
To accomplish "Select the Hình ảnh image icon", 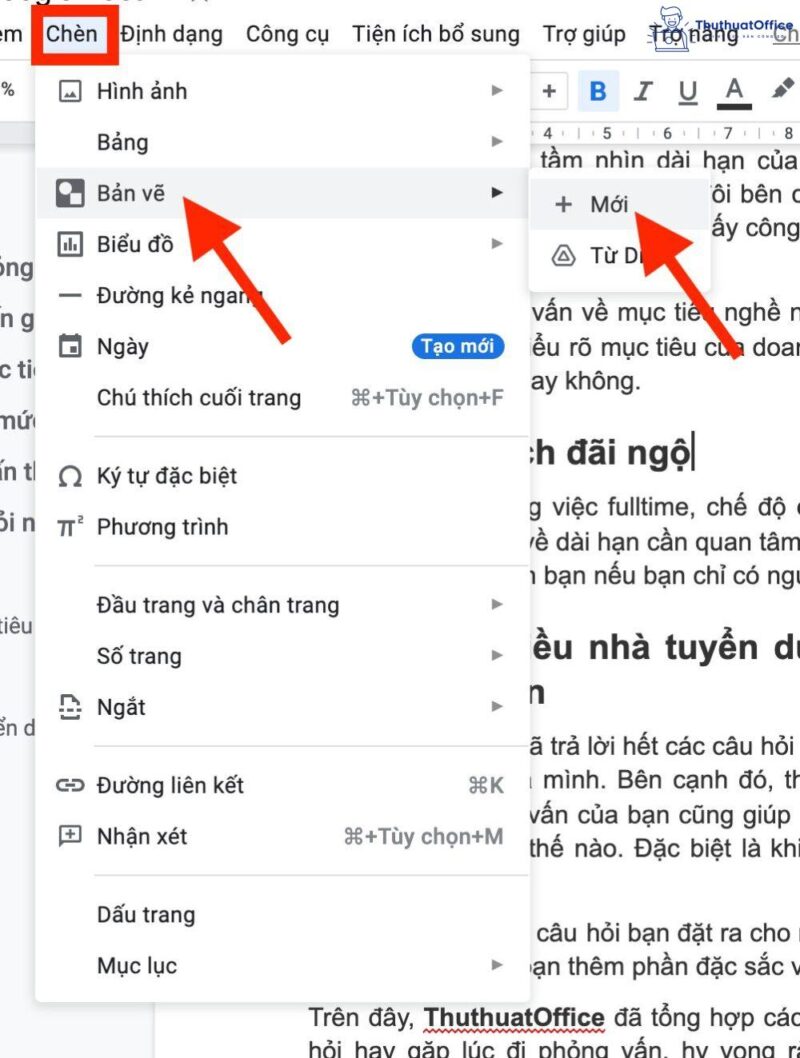I will (x=69, y=91).
